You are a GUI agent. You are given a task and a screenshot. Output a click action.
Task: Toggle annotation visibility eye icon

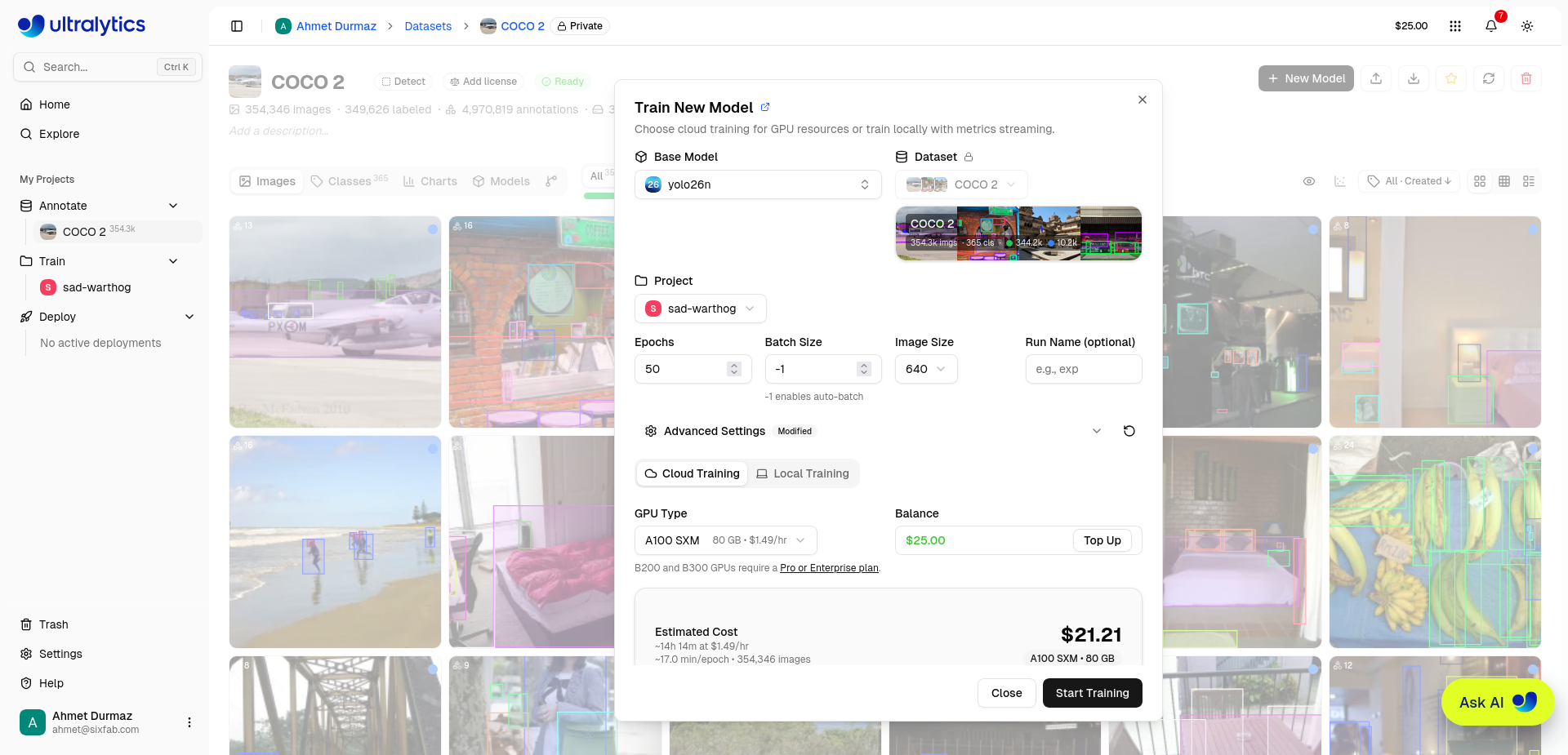[x=1309, y=181]
